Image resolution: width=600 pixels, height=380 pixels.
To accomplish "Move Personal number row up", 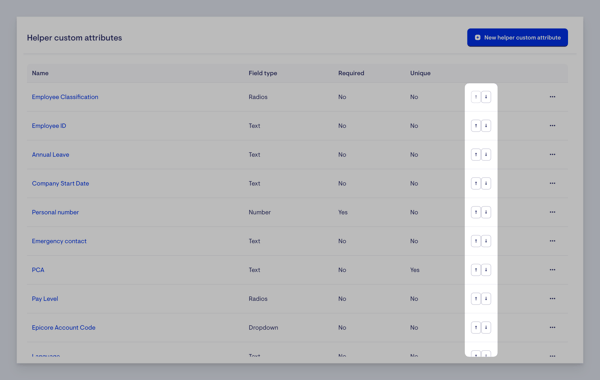I will (x=476, y=212).
